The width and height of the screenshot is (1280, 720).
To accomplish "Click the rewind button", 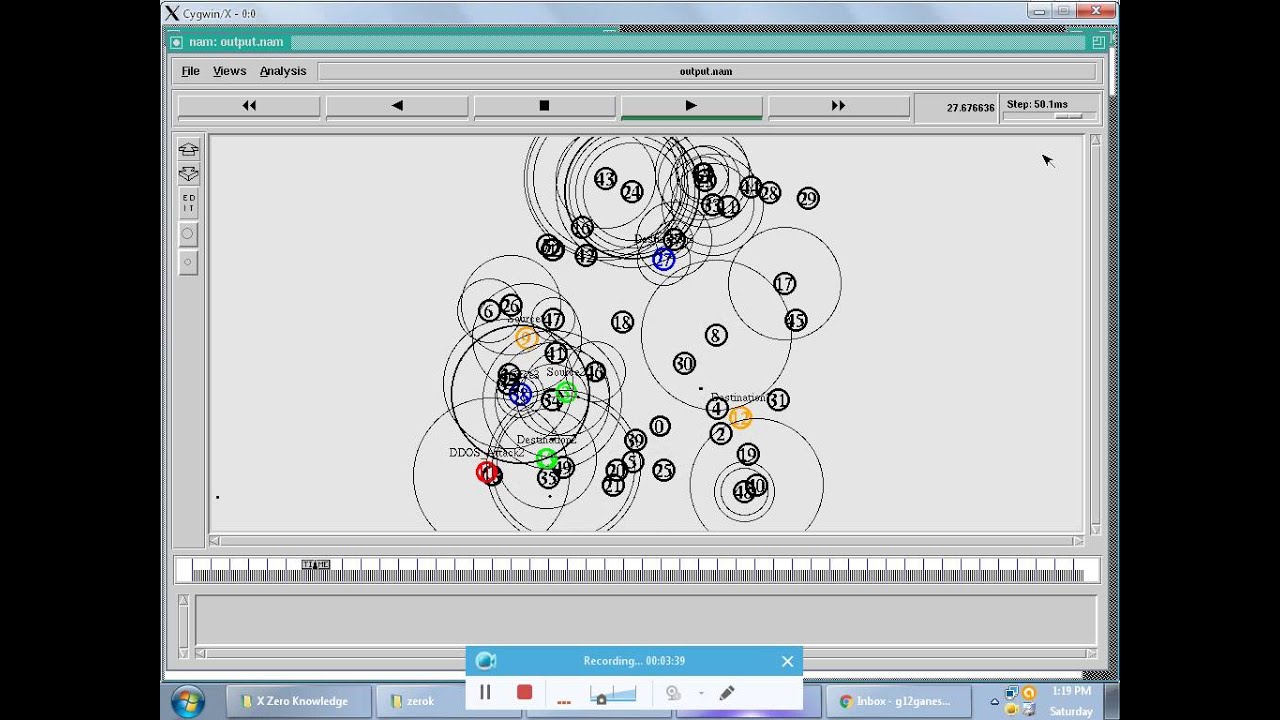I will (x=249, y=106).
